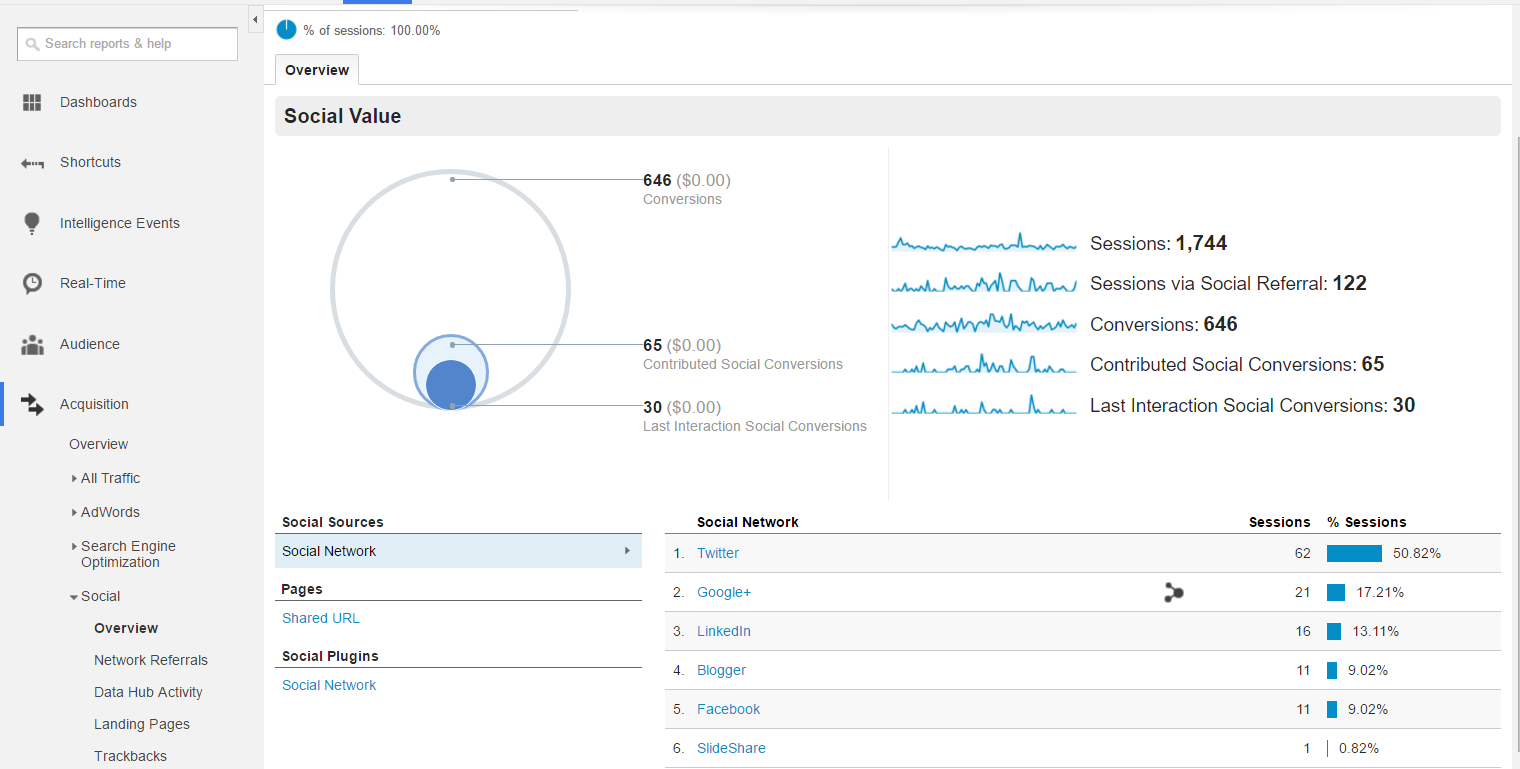Screen dimensions: 1520x769
Task: Click the LinkedIn 13.11% sessions bar
Action: tap(1334, 631)
